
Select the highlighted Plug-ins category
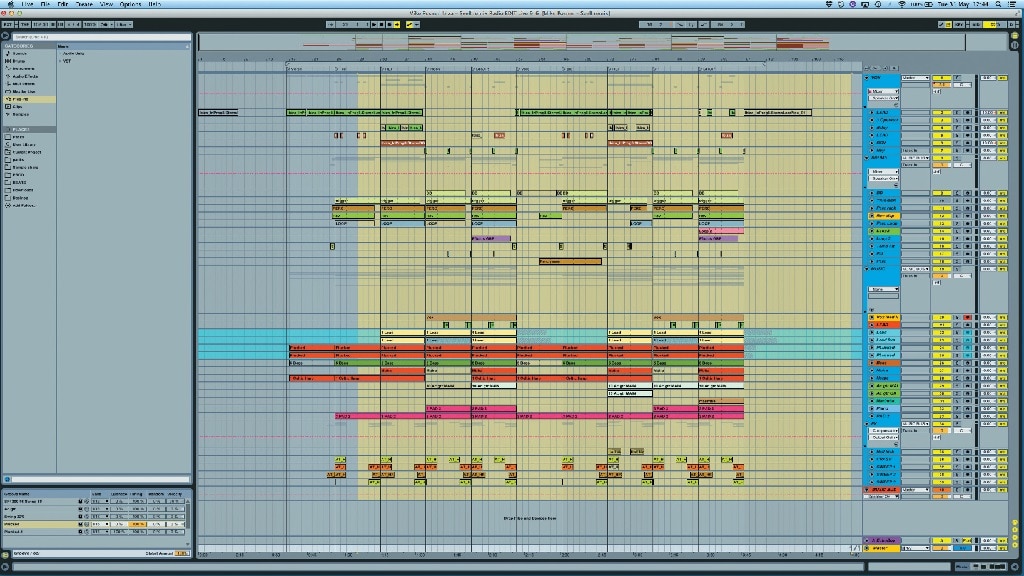pos(29,99)
